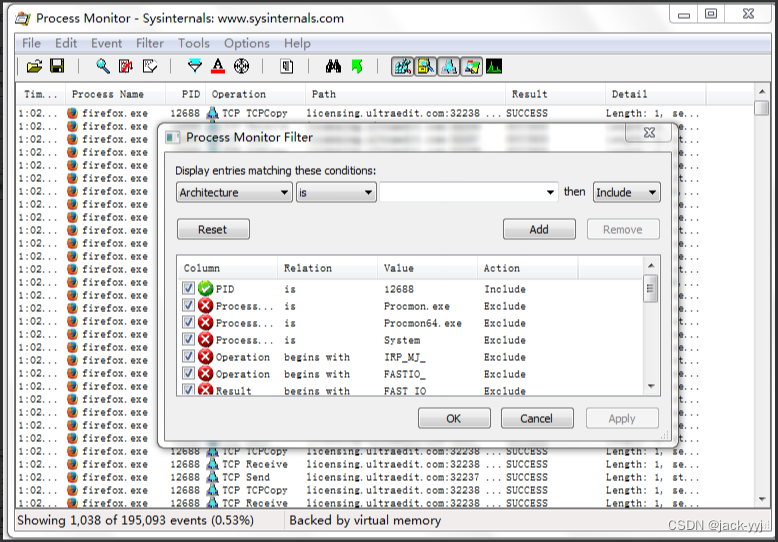Uncheck the IRP_MJ_ operation filter
This screenshot has height=542, width=778.
[x=188, y=356]
